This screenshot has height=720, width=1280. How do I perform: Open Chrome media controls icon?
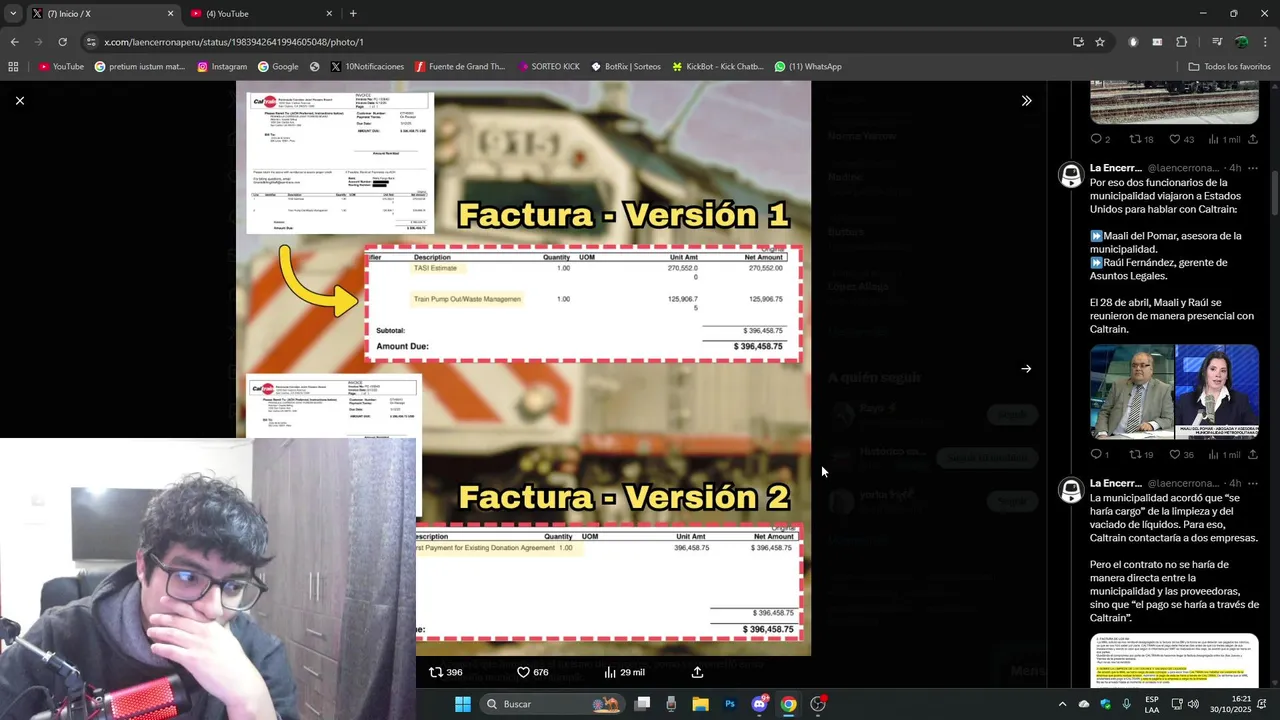pos(1217,42)
